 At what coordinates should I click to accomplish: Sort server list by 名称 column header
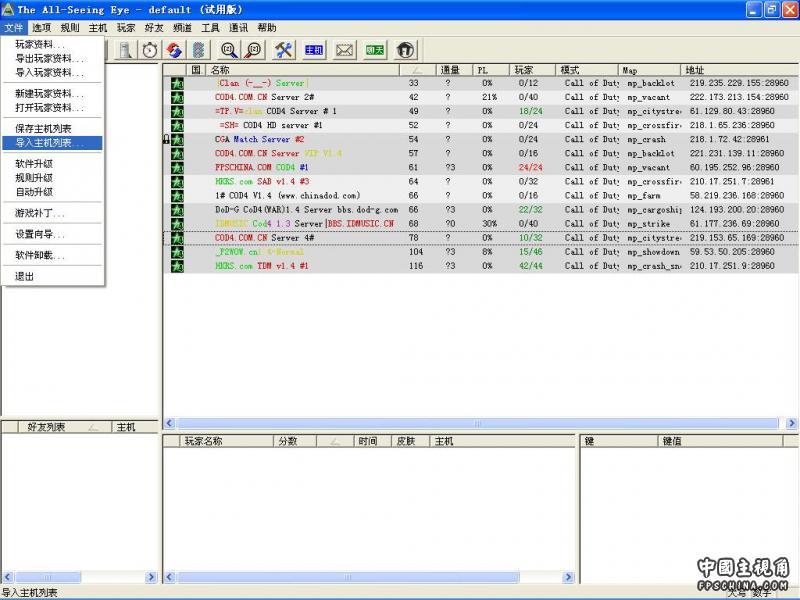point(303,70)
